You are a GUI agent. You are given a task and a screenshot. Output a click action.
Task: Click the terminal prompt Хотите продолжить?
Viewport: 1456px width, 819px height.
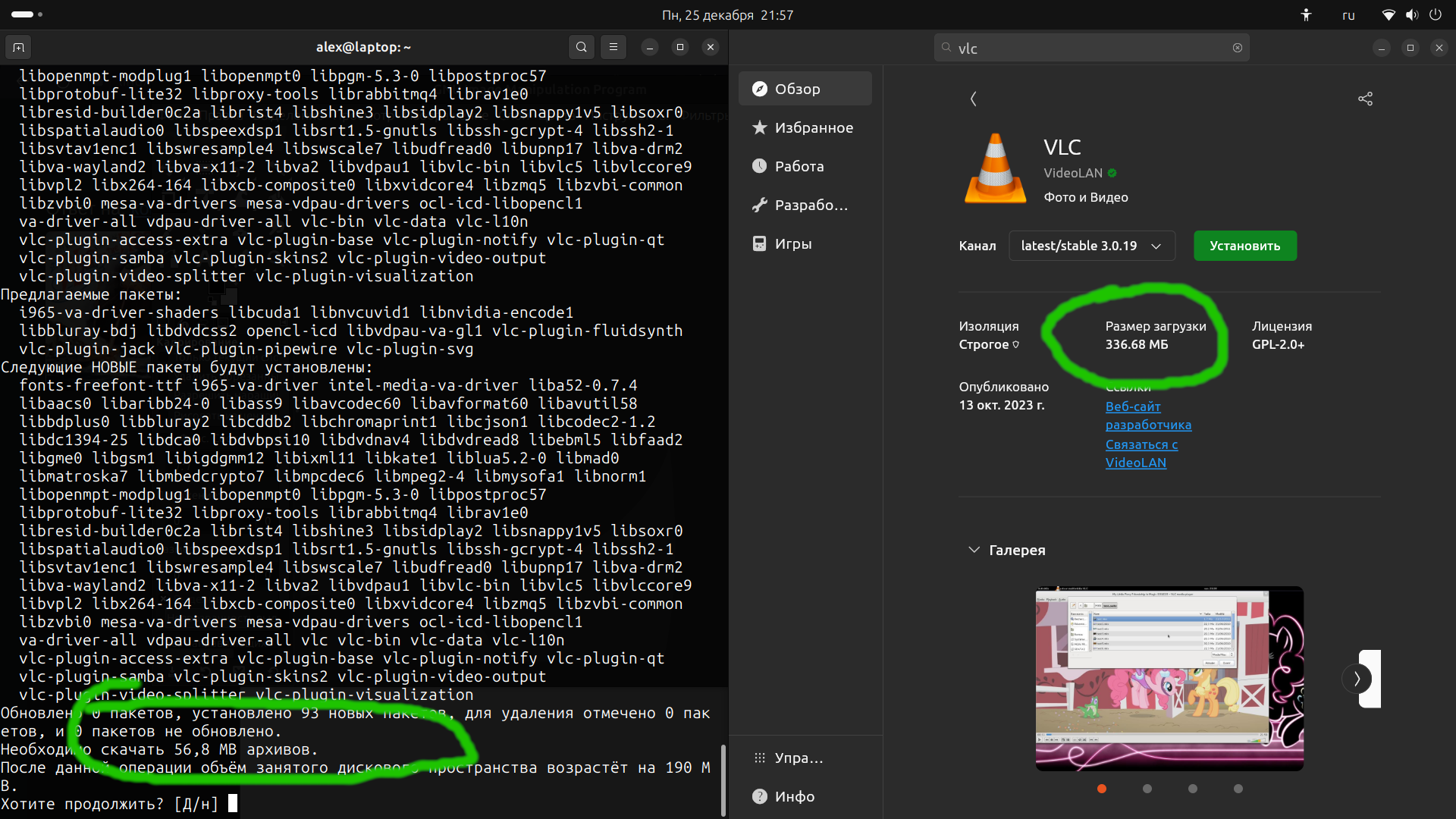point(82,804)
